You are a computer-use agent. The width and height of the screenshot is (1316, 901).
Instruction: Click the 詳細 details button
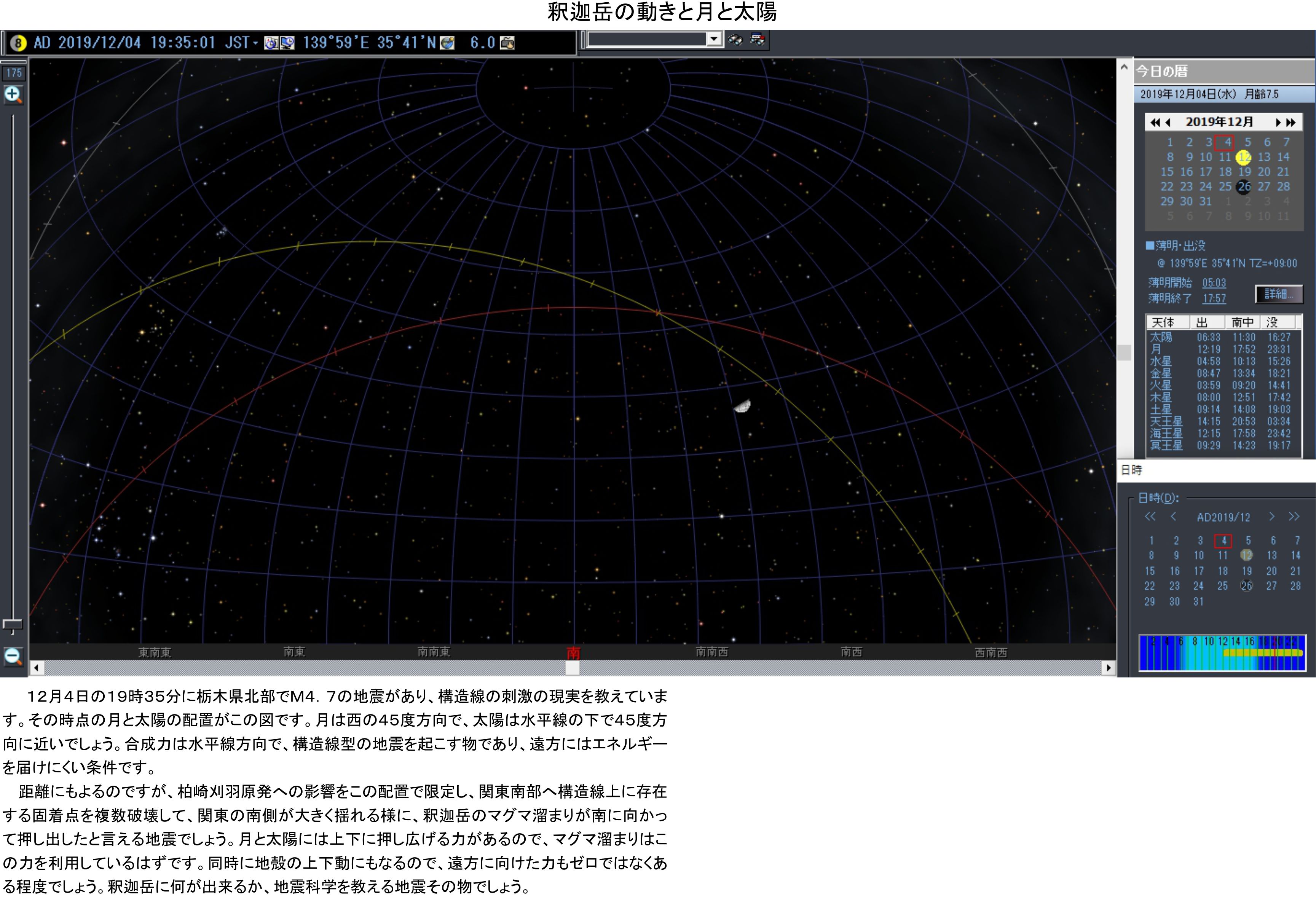tap(1279, 294)
